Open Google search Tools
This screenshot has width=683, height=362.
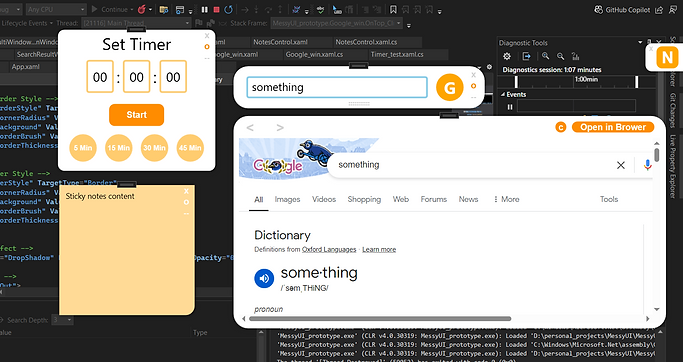(x=609, y=199)
